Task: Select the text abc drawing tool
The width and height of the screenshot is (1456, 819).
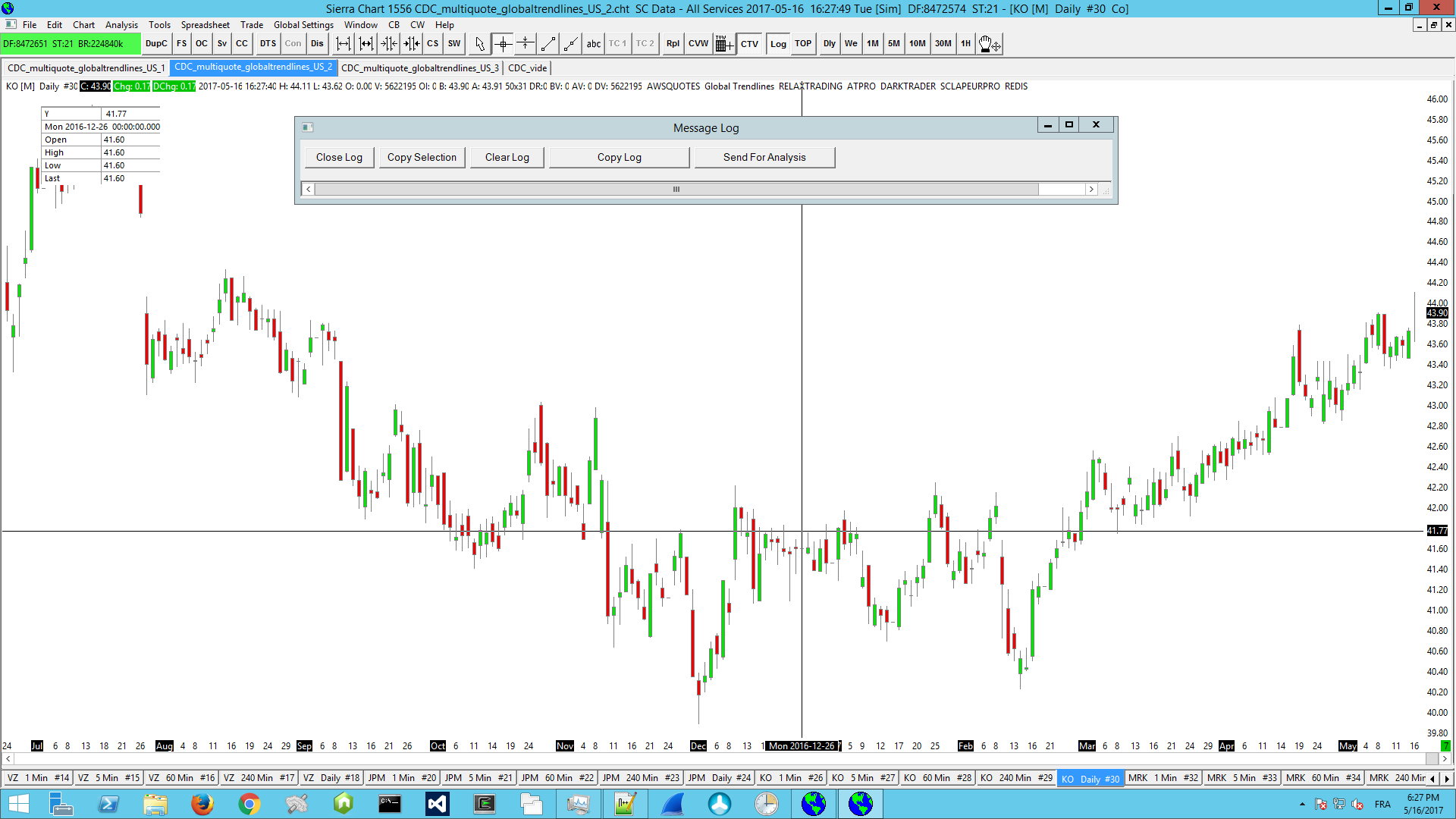Action: point(593,44)
